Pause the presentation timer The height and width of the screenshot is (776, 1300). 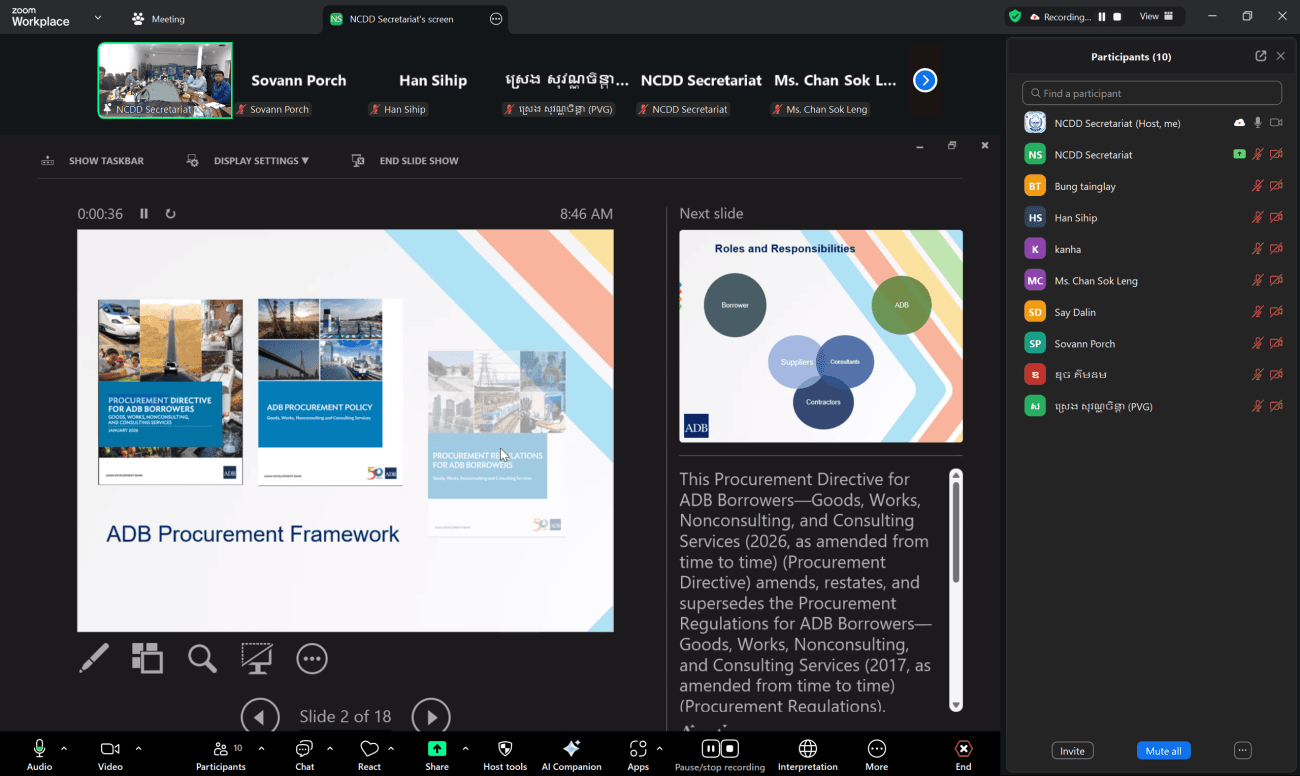tap(144, 213)
